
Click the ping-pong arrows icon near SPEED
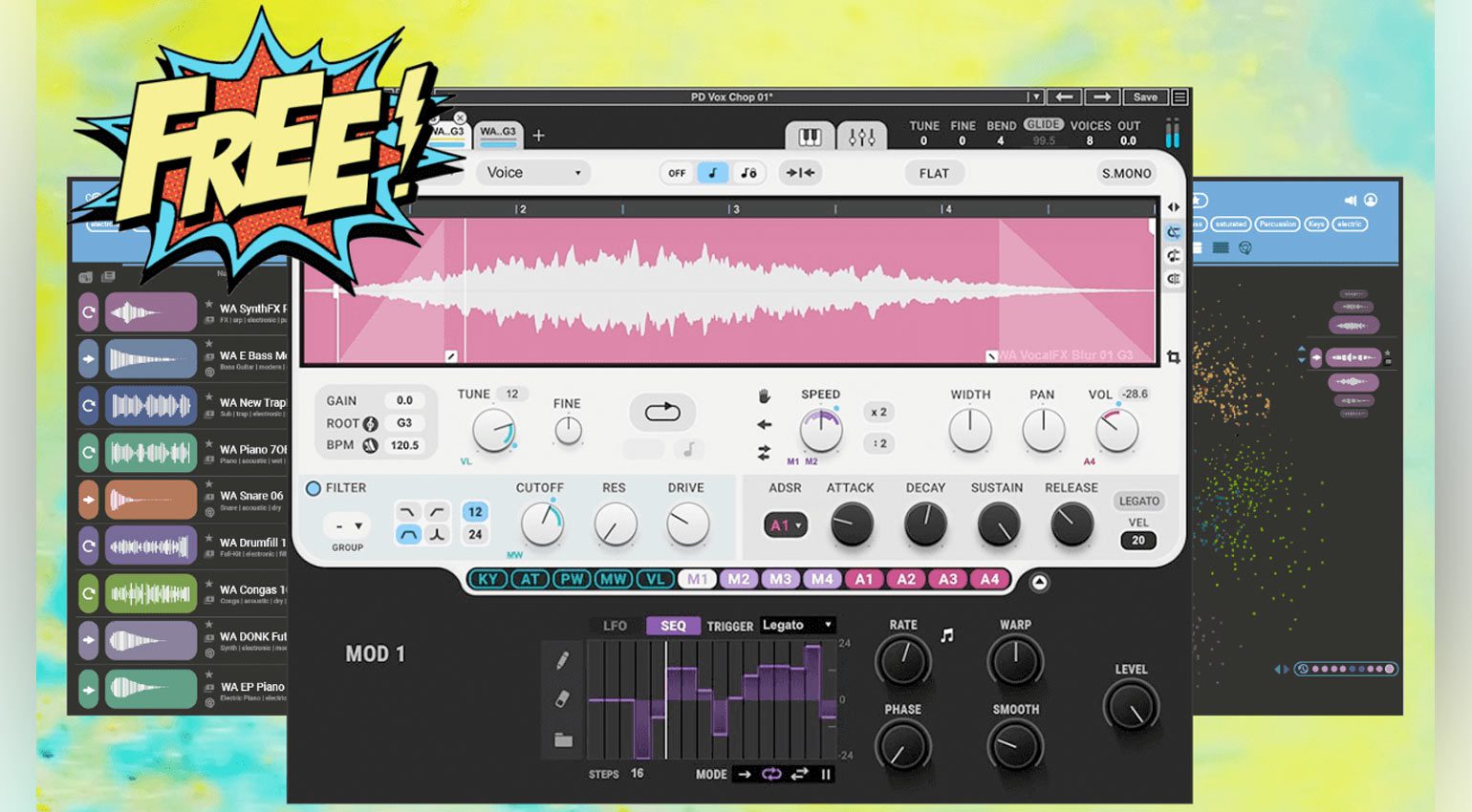[764, 452]
